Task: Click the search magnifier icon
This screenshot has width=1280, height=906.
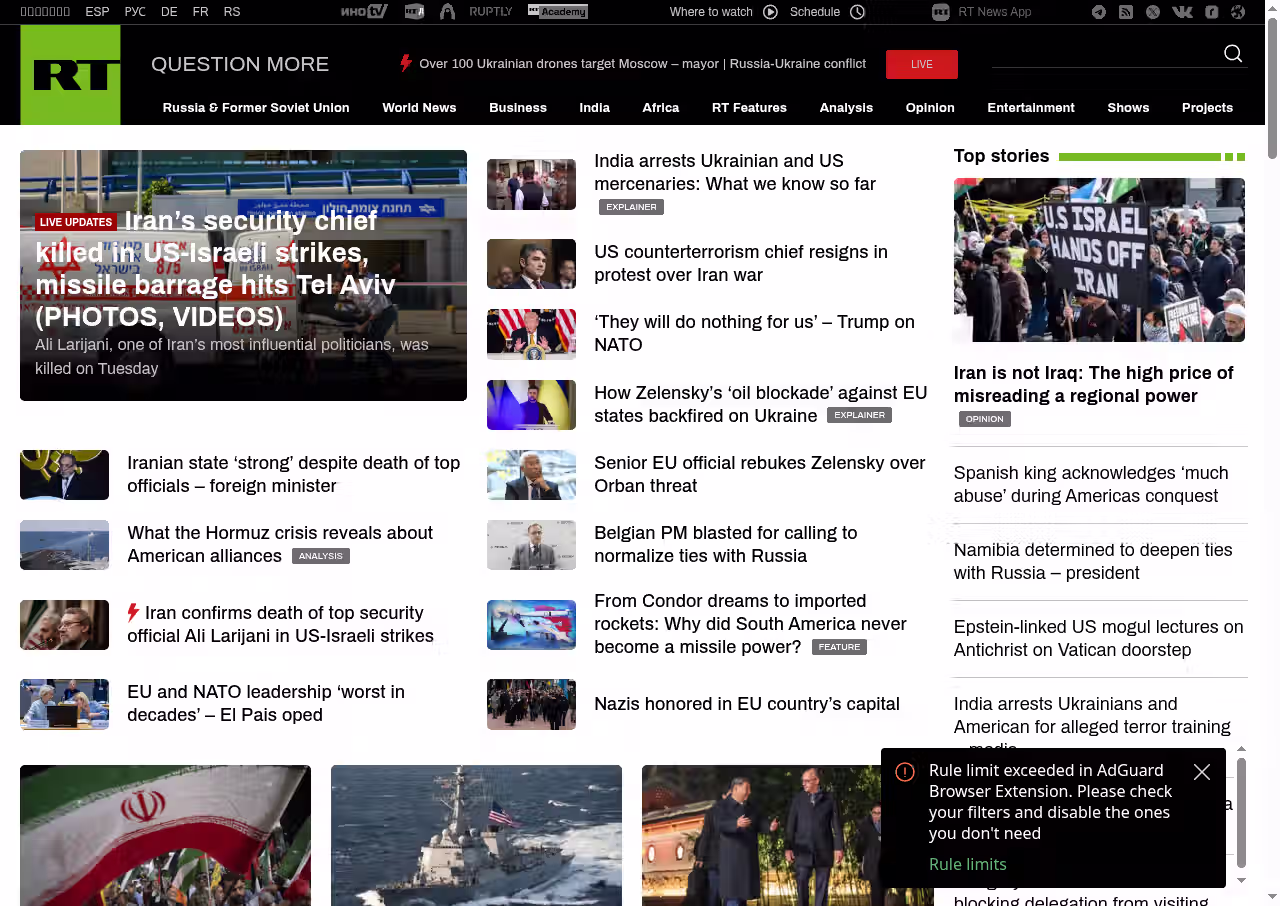Action: point(1233,54)
